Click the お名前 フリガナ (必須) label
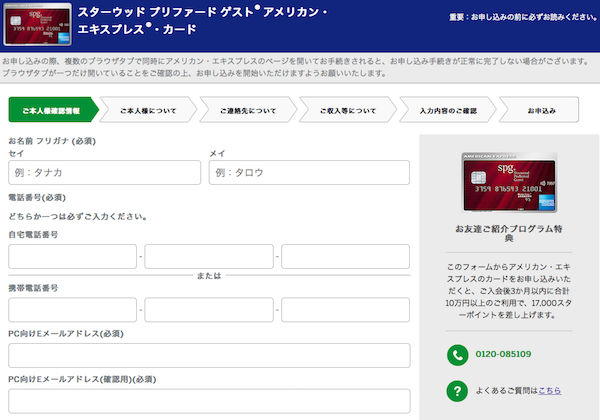Screen dimensions: 600x420 (x=52, y=141)
